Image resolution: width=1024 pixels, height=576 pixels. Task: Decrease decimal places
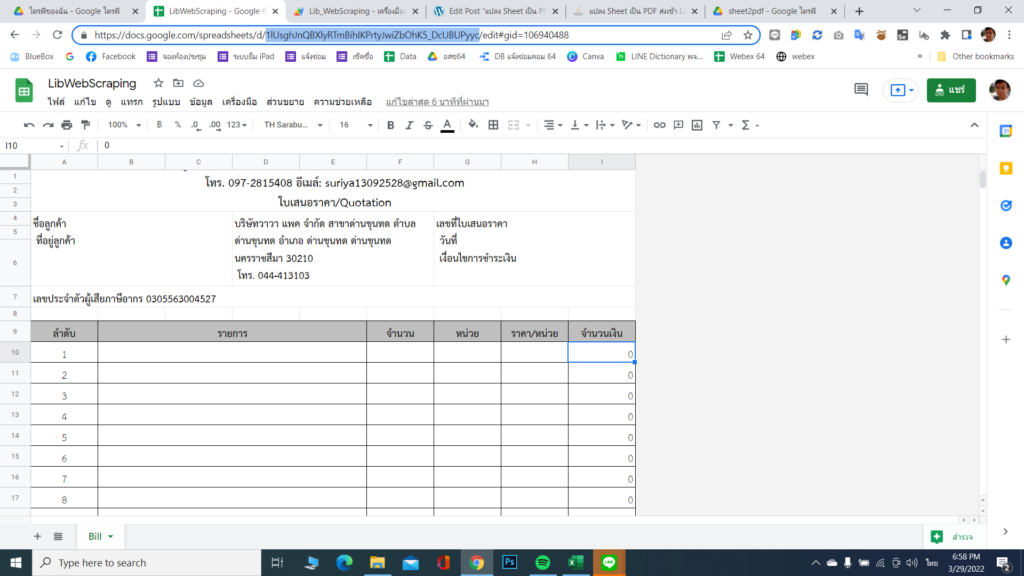196,125
